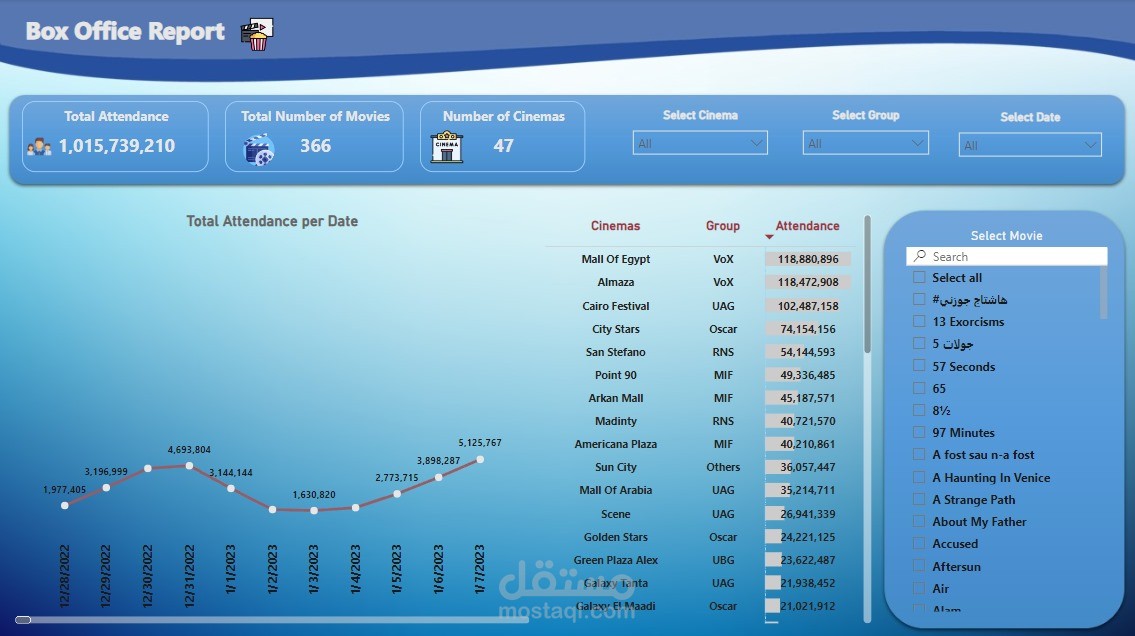Screen dimensions: 1135x636
Task: Click the Oscar group cell for City Stars
Action: (723, 329)
